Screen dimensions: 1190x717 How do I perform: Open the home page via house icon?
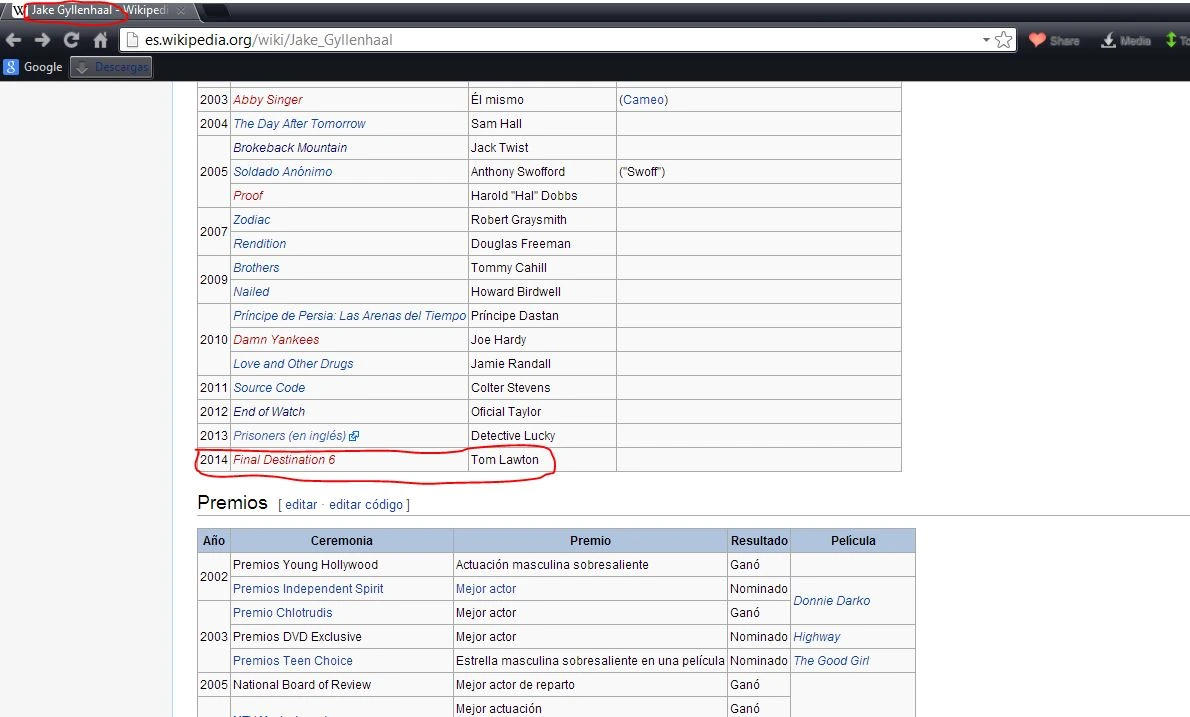click(100, 40)
